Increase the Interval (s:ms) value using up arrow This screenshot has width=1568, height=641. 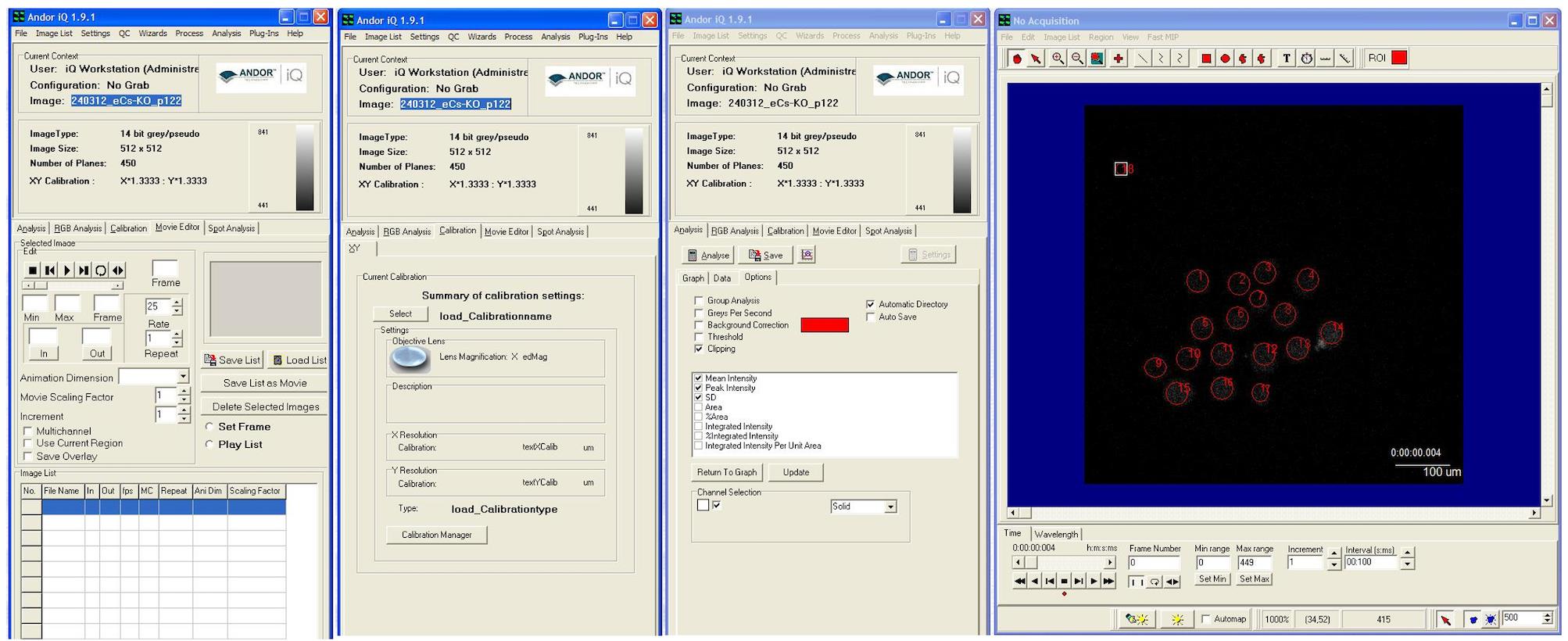[1407, 553]
